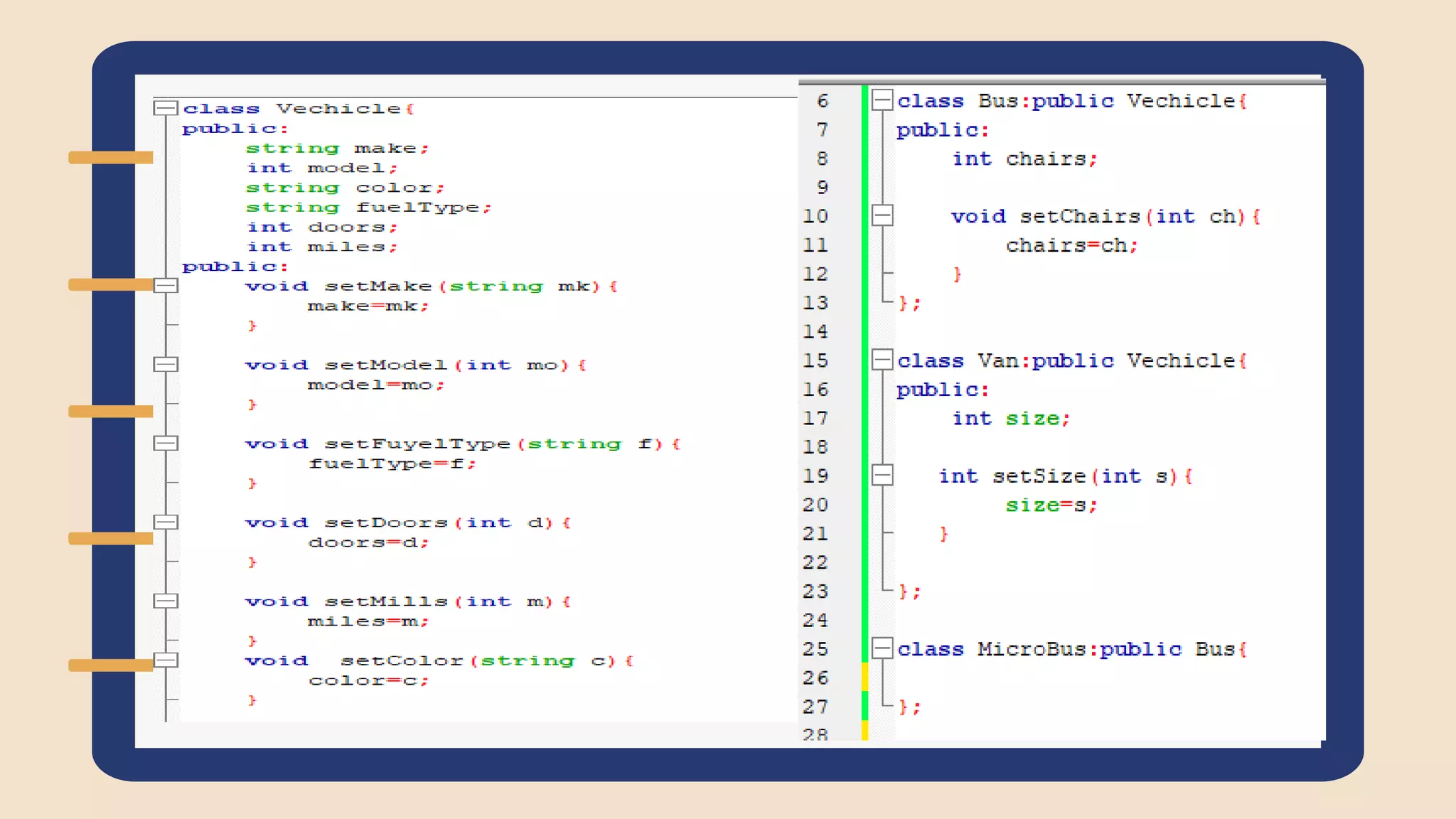1456x819 pixels.
Task: Fold the class Bus block
Action: point(882,100)
